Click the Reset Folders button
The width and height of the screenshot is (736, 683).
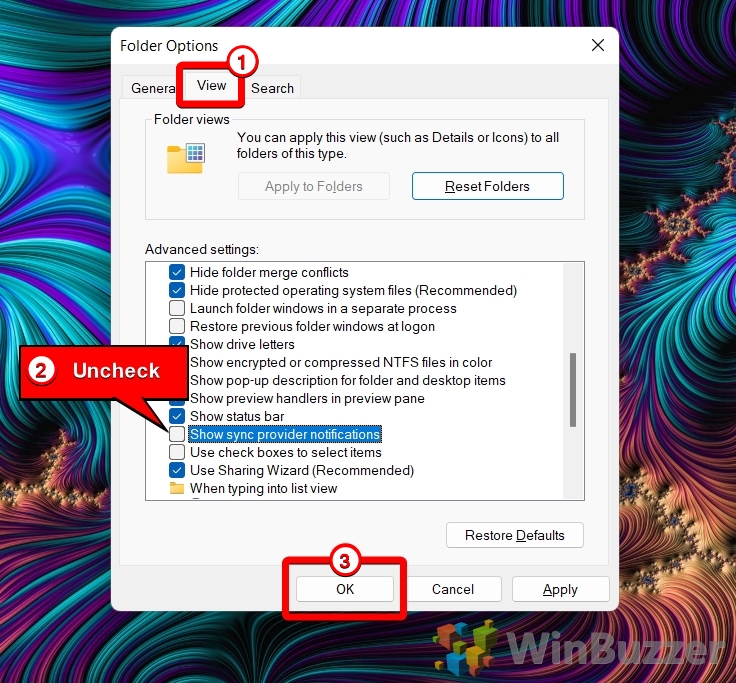click(488, 186)
